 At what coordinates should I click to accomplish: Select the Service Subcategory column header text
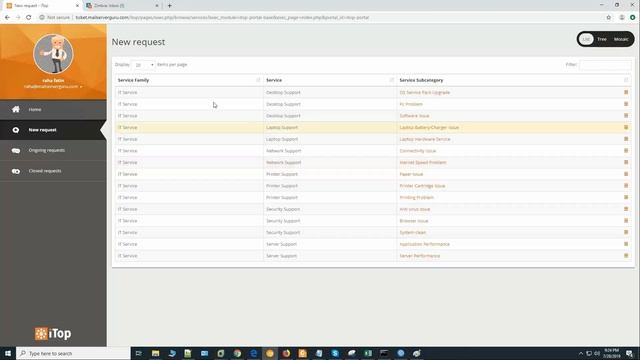click(x=421, y=80)
